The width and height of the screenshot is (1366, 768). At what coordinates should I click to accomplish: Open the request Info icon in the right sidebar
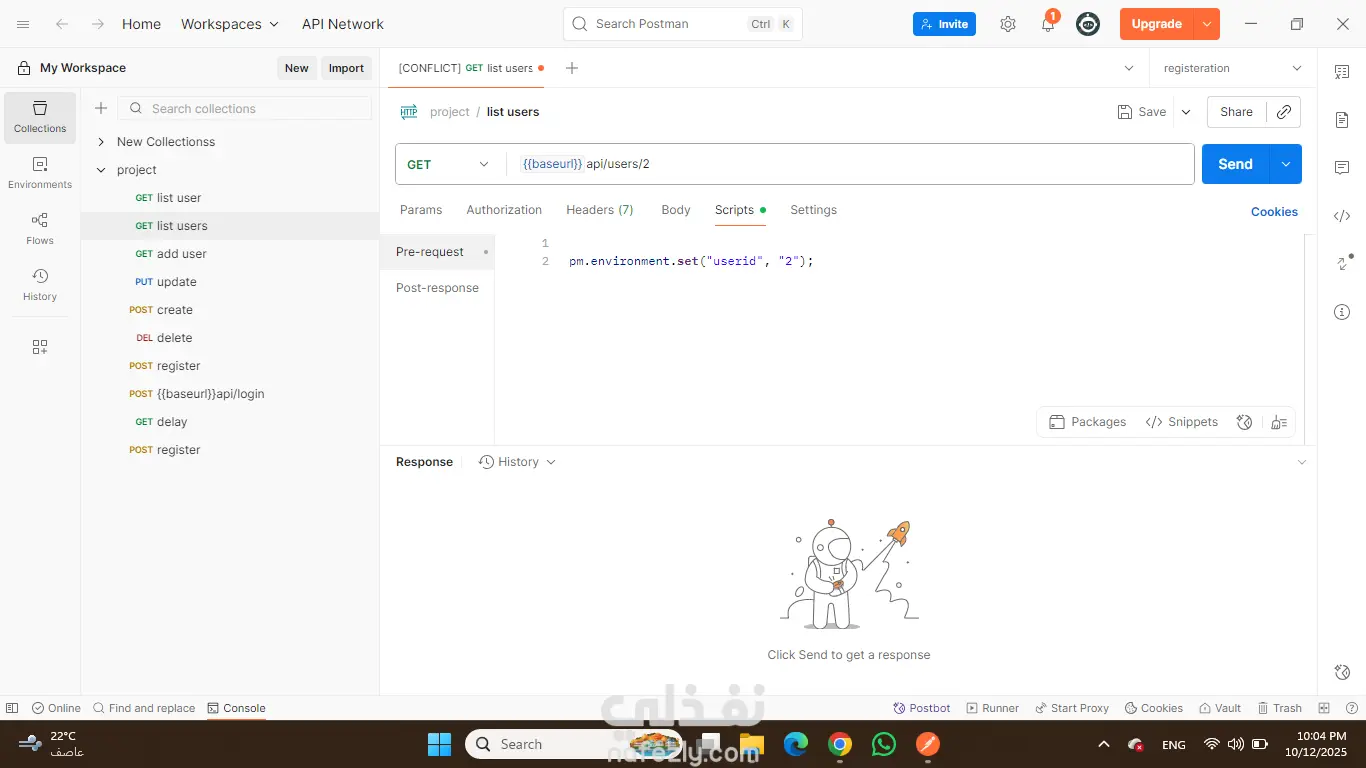point(1342,312)
